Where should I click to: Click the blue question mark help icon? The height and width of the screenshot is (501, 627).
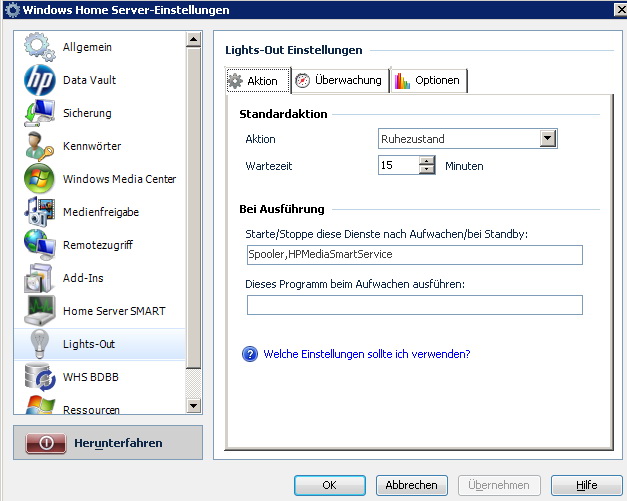coord(250,354)
